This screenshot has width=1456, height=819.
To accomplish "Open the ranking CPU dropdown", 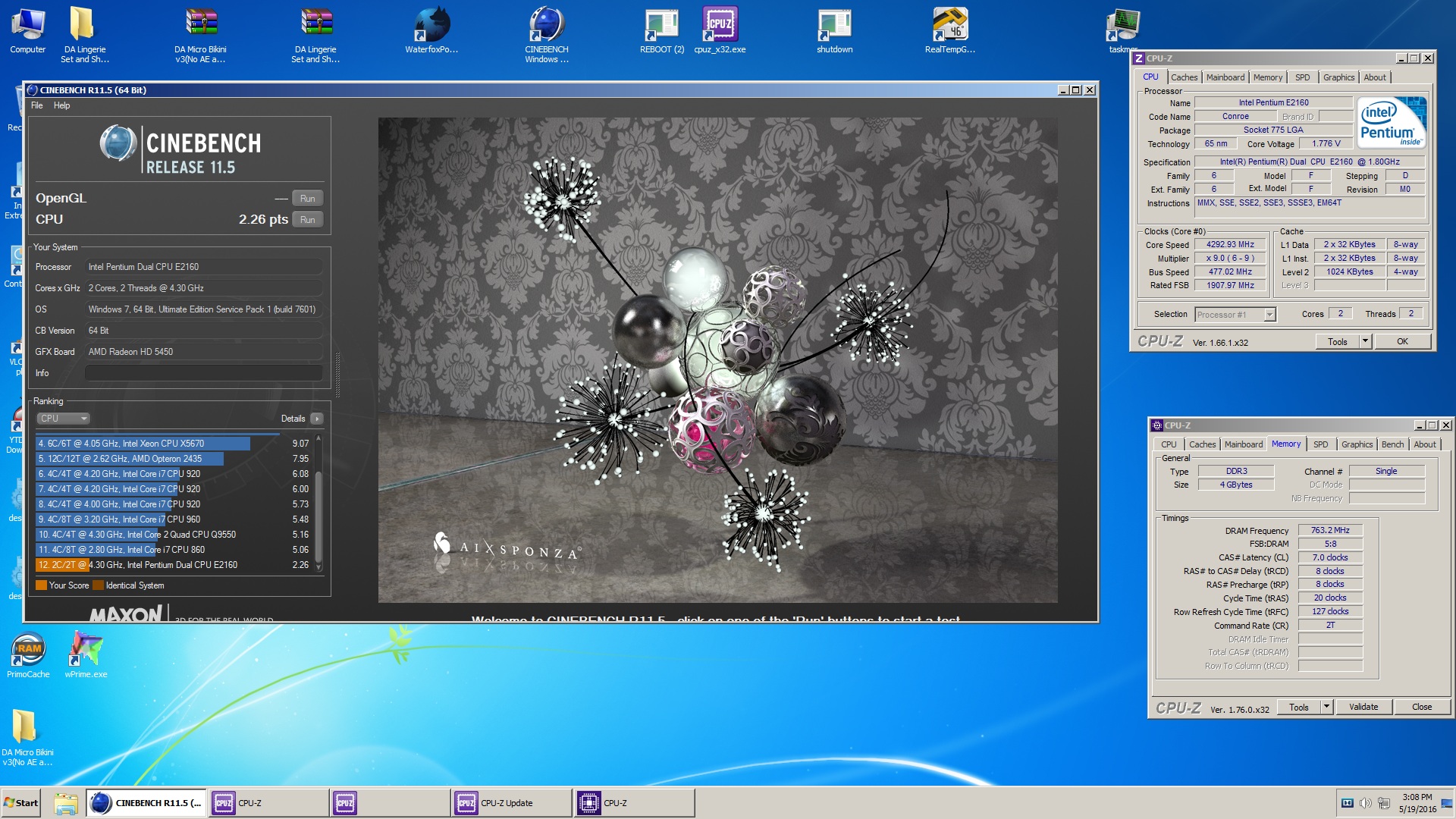I will coord(64,419).
